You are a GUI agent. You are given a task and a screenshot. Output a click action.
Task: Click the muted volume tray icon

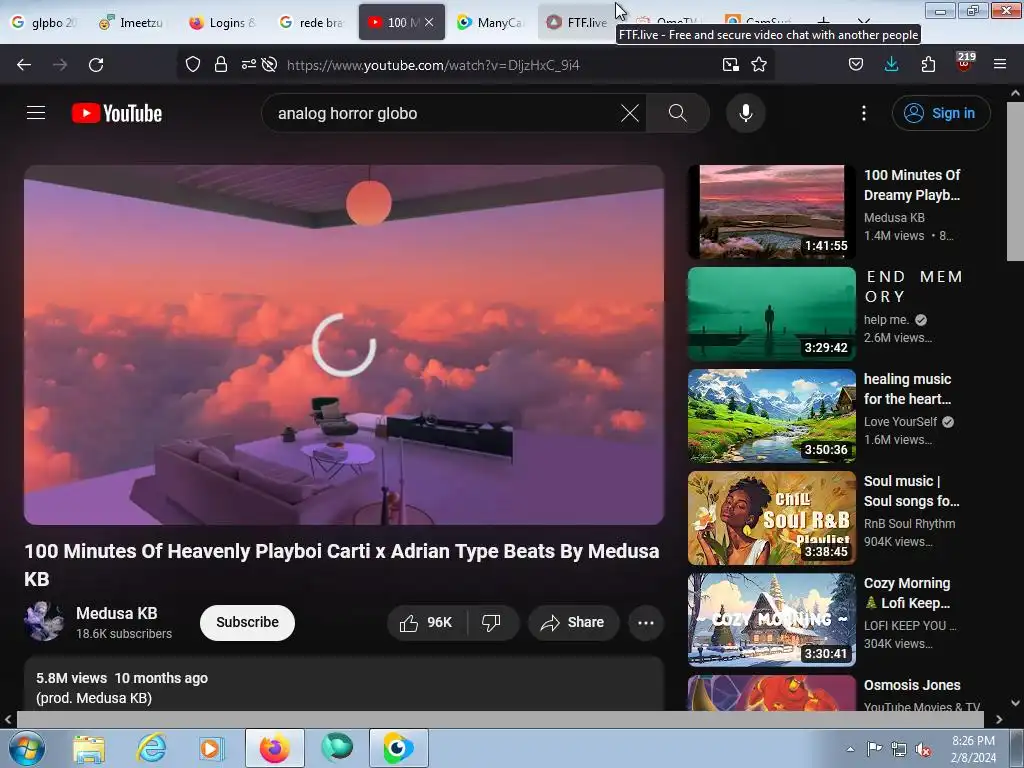pos(923,750)
